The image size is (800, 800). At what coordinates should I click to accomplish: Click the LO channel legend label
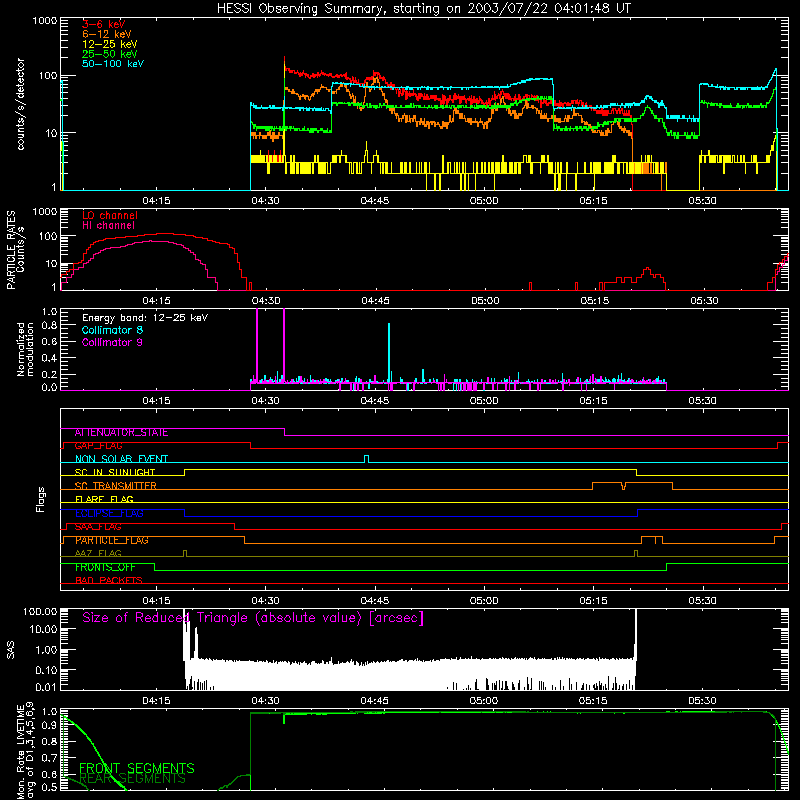[x=110, y=215]
